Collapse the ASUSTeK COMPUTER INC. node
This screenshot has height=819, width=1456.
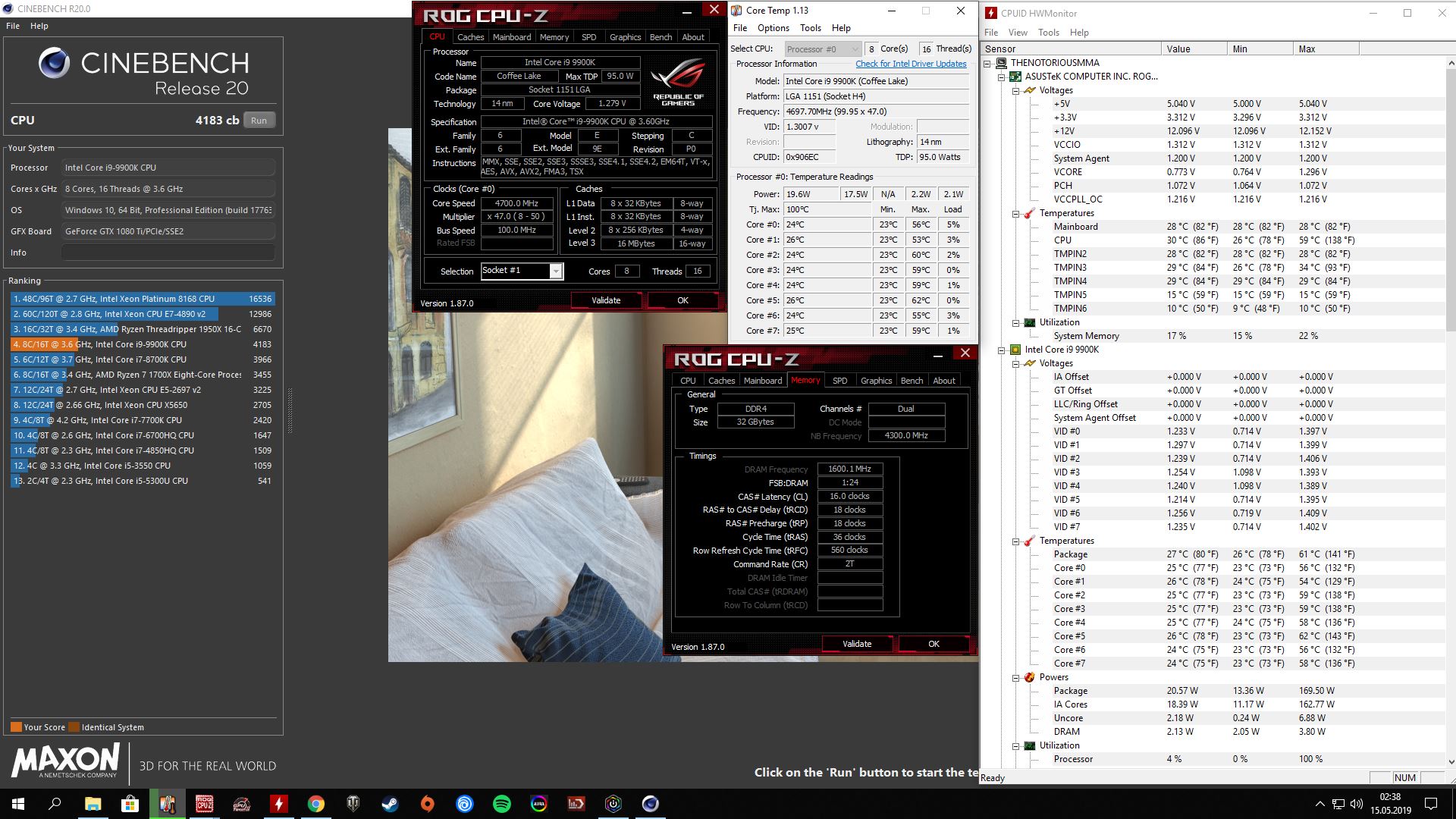click(1002, 77)
